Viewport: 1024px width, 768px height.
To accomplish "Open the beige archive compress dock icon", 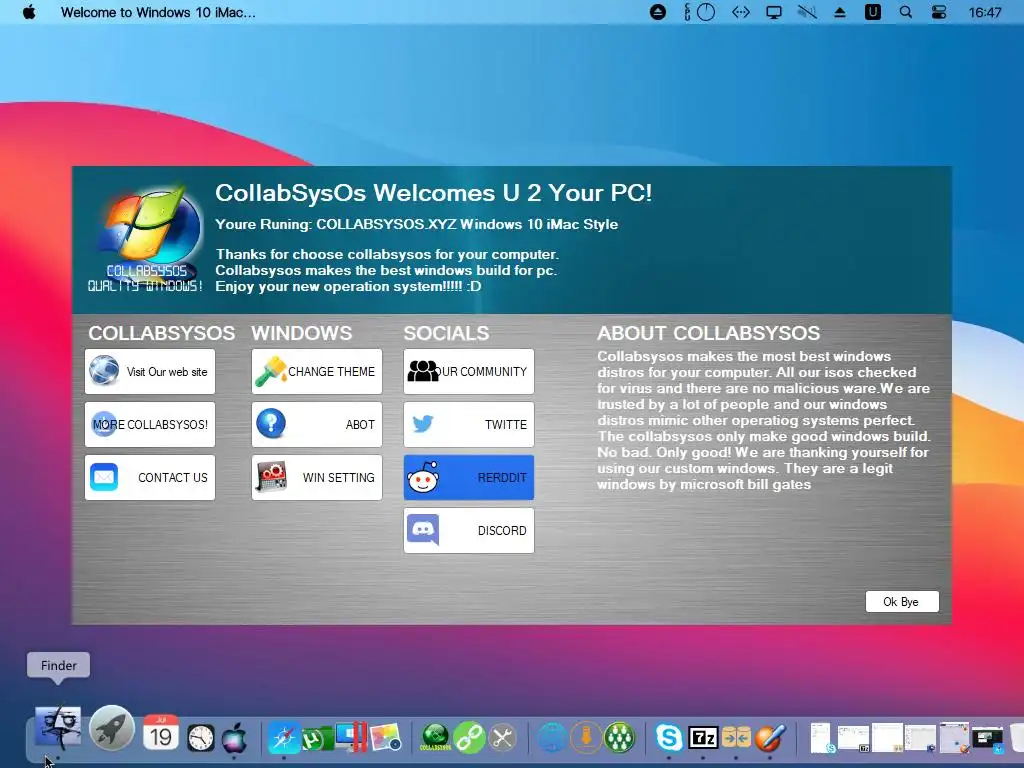I will click(736, 738).
